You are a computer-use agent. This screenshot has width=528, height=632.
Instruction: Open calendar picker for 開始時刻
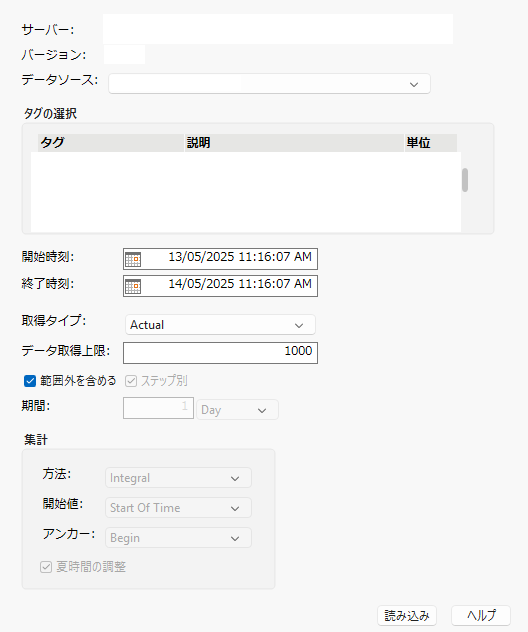[x=133, y=259]
